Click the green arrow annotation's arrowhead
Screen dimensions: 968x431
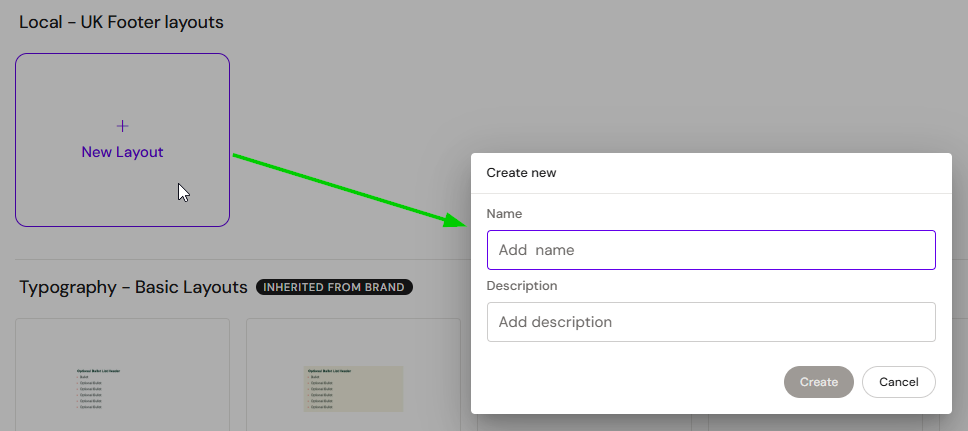[x=458, y=222]
